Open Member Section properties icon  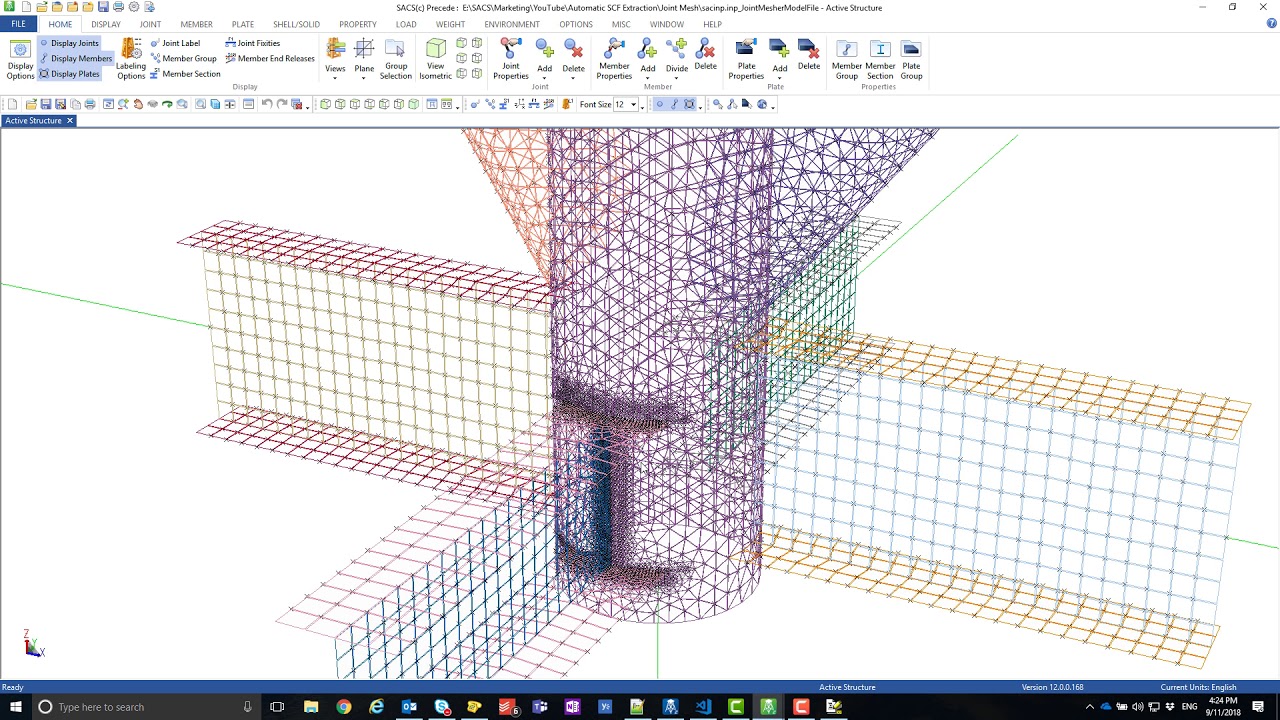[880, 60]
